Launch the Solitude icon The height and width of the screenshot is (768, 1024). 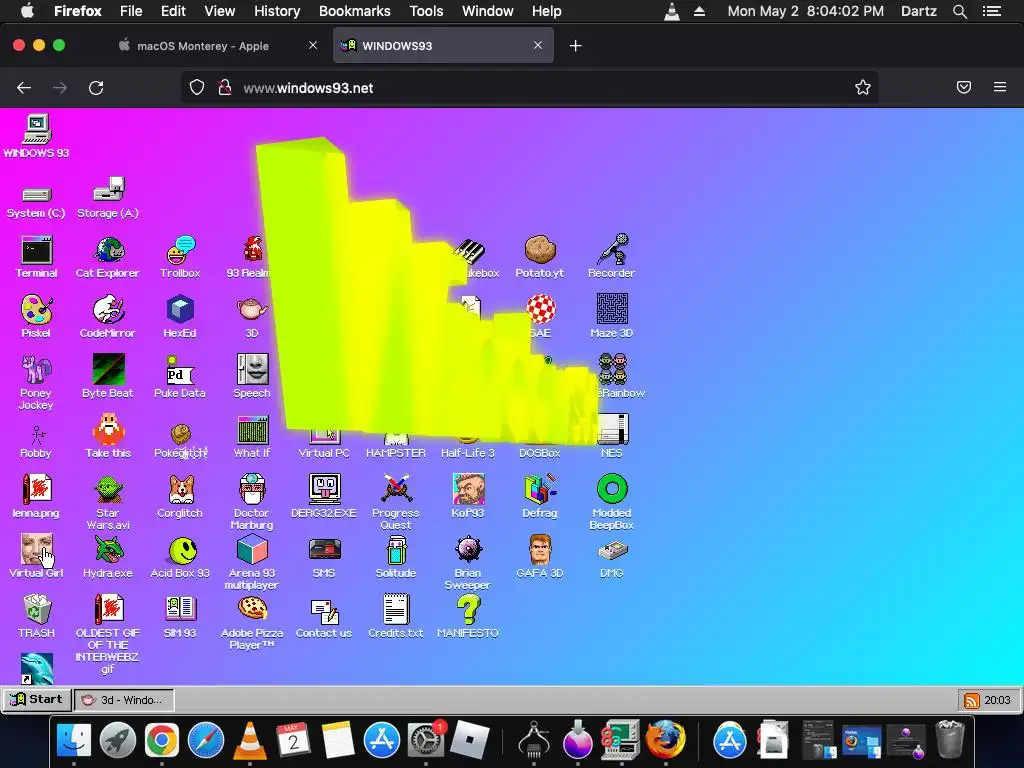396,557
